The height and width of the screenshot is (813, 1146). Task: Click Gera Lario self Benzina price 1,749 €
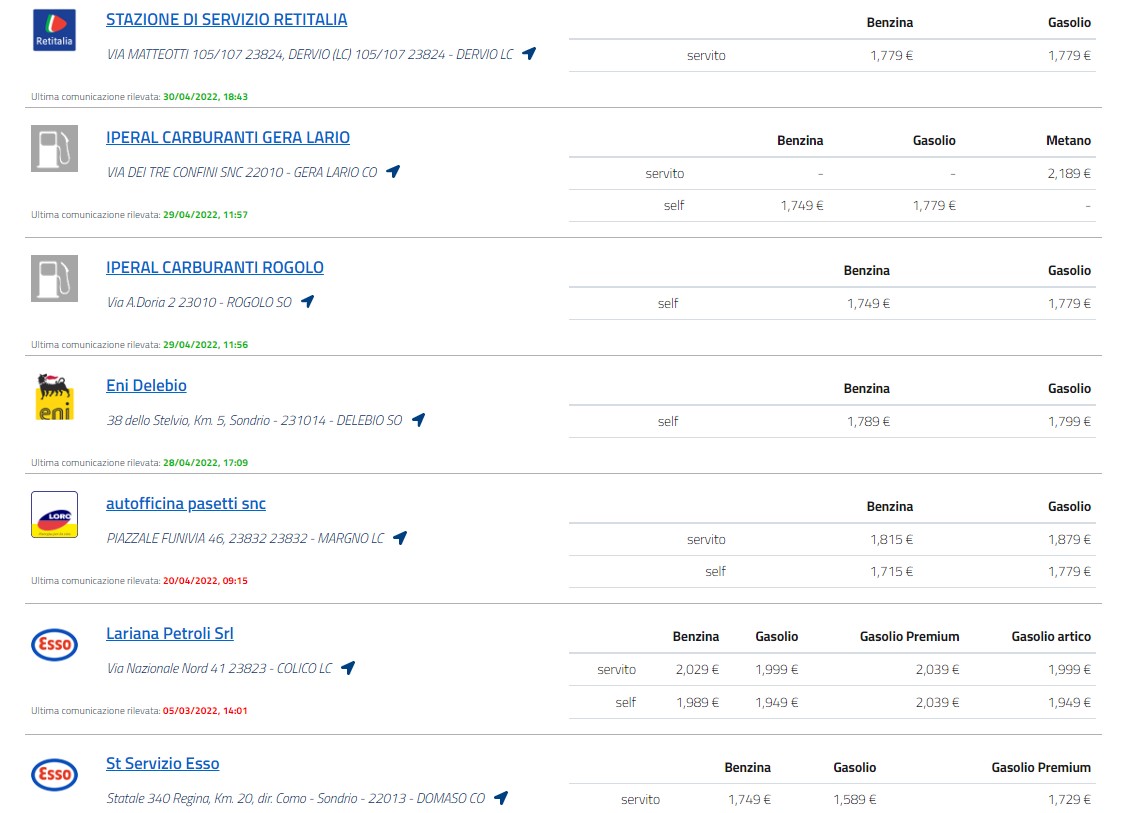802,205
